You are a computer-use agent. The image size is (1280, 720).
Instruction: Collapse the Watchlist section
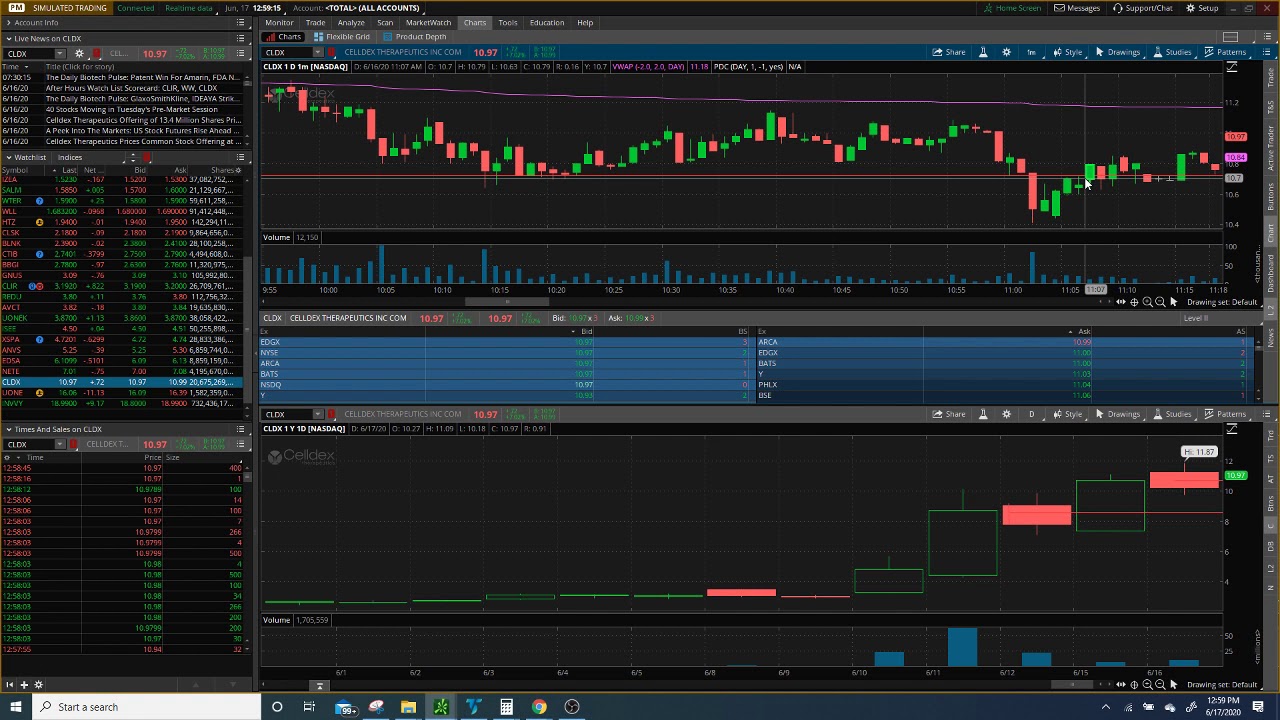8,157
